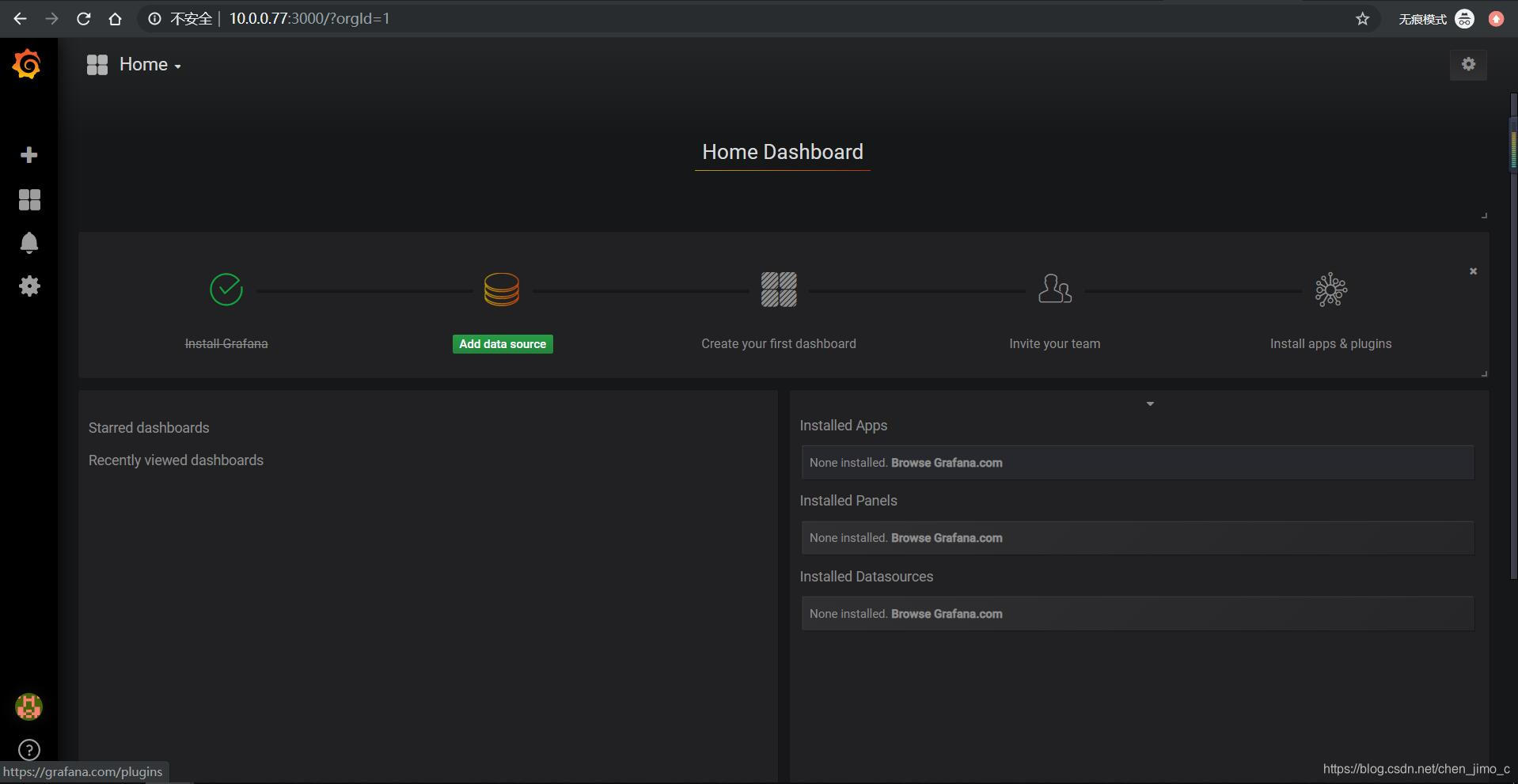Click the Installed Datasources heading
The image size is (1518, 784).
pos(867,577)
